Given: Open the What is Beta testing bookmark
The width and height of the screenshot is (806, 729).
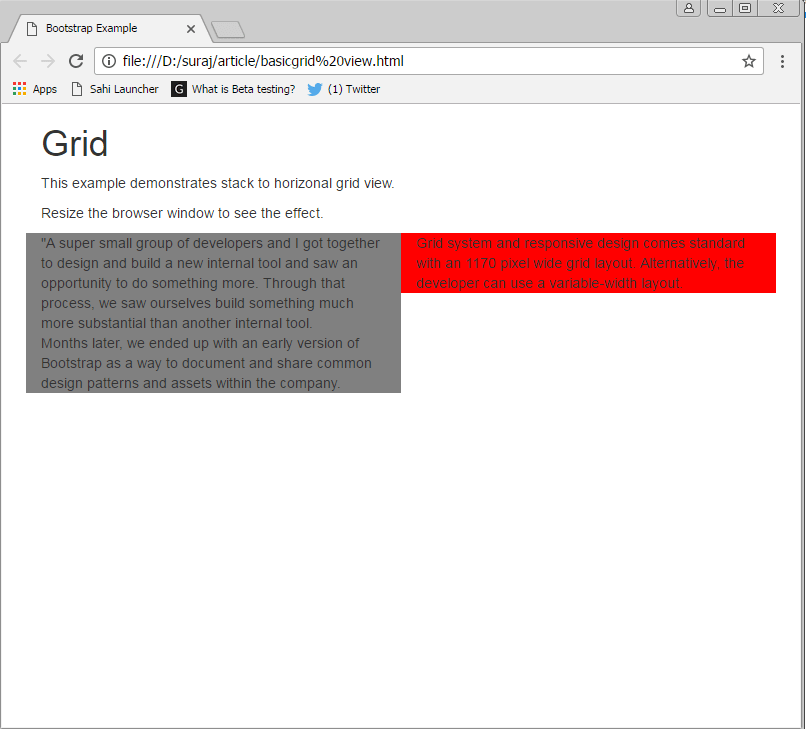Looking at the screenshot, I should point(233,89).
